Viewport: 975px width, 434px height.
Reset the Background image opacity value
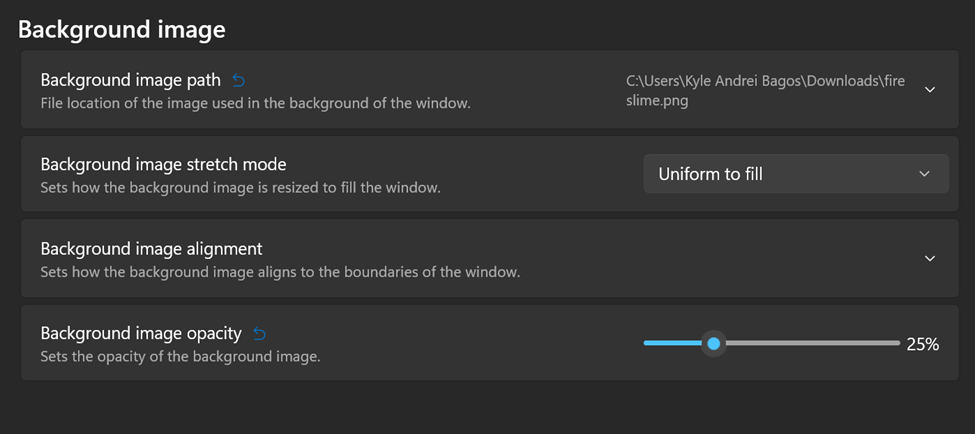coord(260,334)
